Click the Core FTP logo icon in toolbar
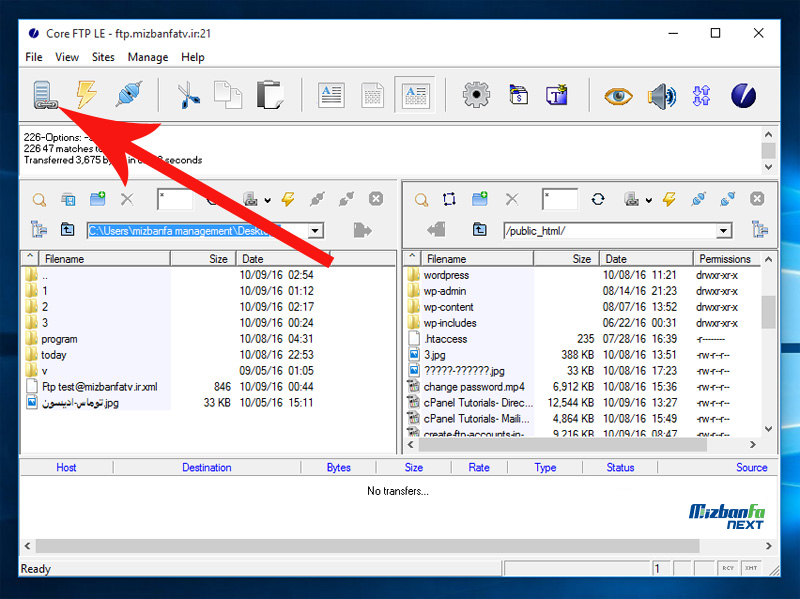The height and width of the screenshot is (599, 800). pyautogui.click(x=743, y=95)
